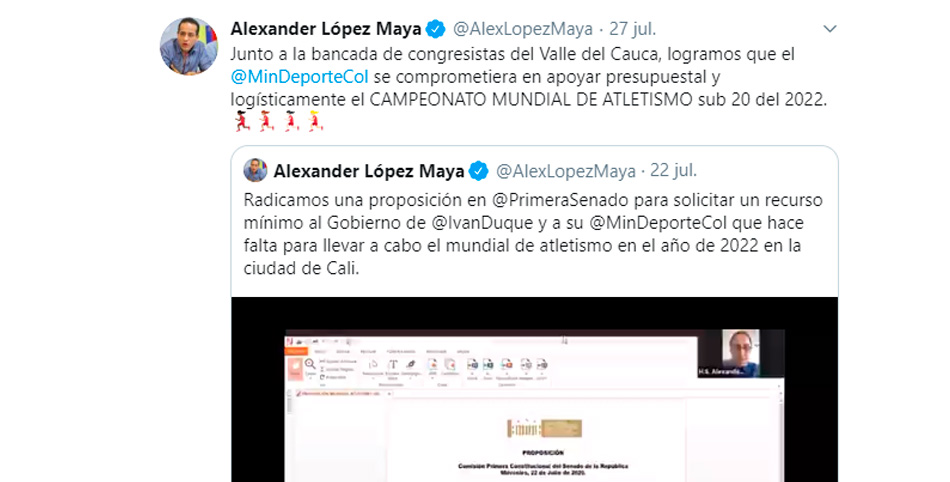Open the top Alexander López Maya name link
The image size is (950, 482).
point(326,28)
